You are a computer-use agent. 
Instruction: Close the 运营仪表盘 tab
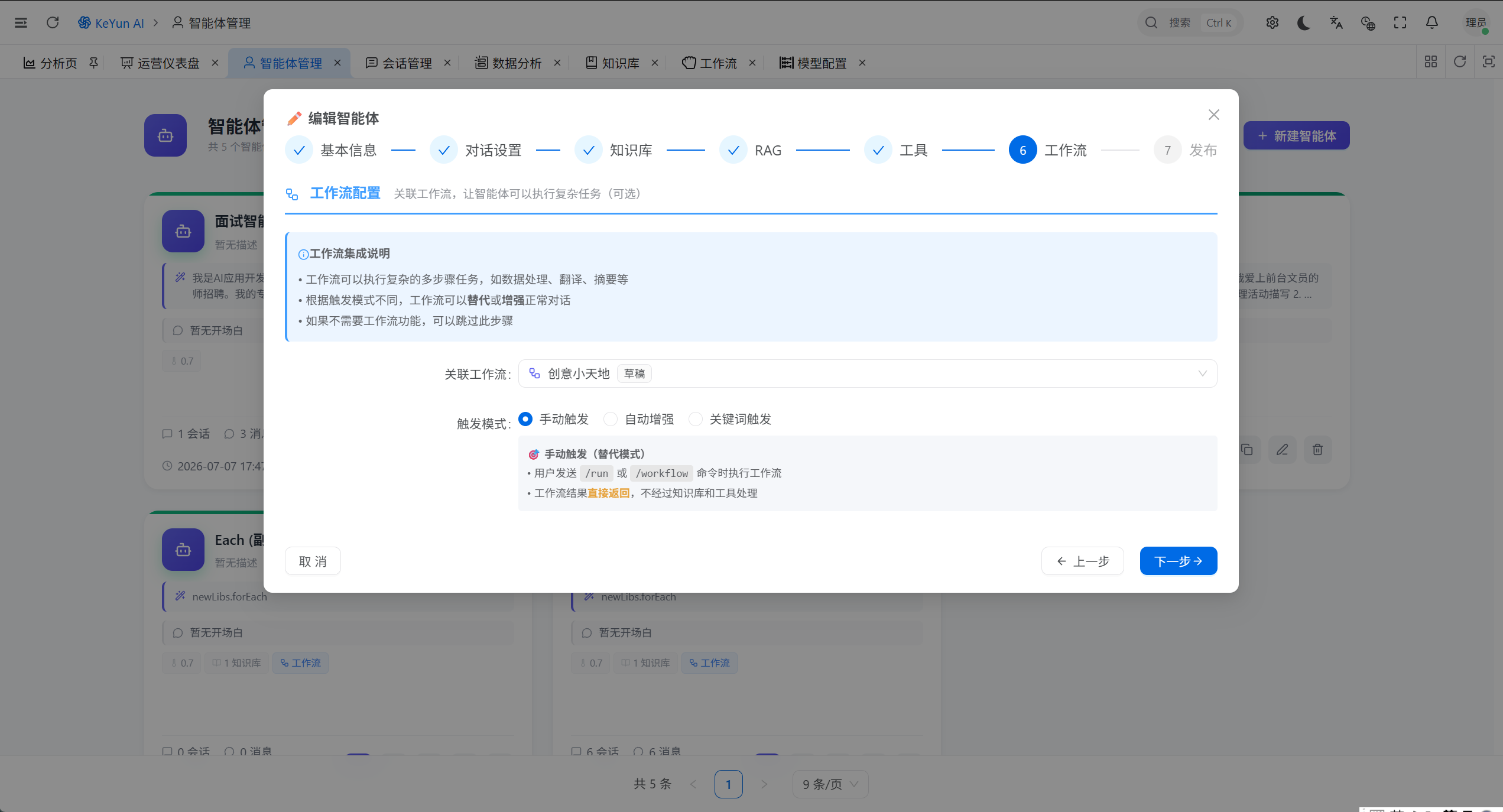[x=215, y=63]
